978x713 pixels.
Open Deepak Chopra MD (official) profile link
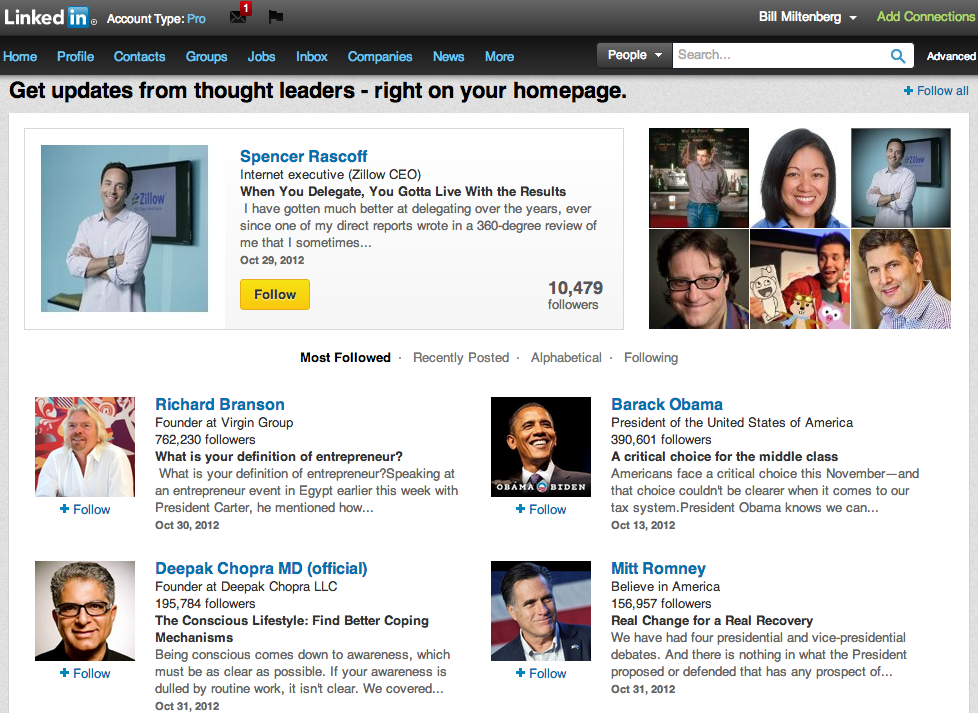pos(261,568)
